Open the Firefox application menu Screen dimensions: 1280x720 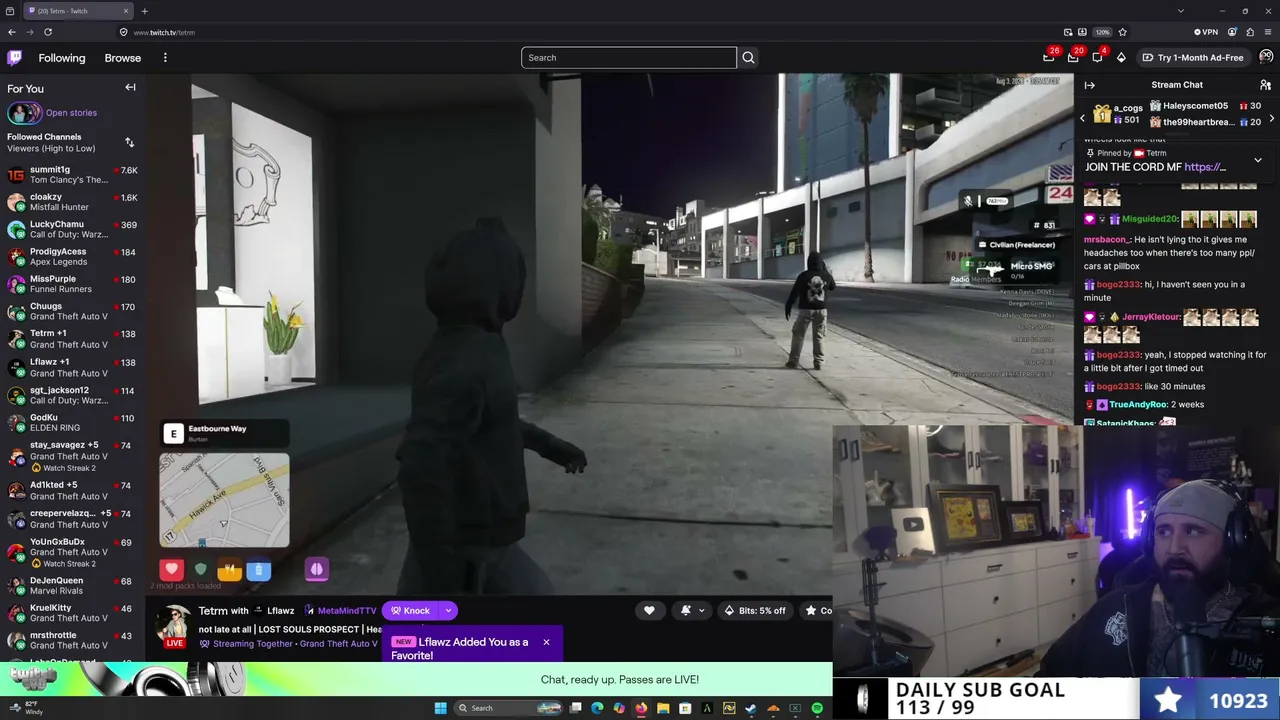(1269, 32)
